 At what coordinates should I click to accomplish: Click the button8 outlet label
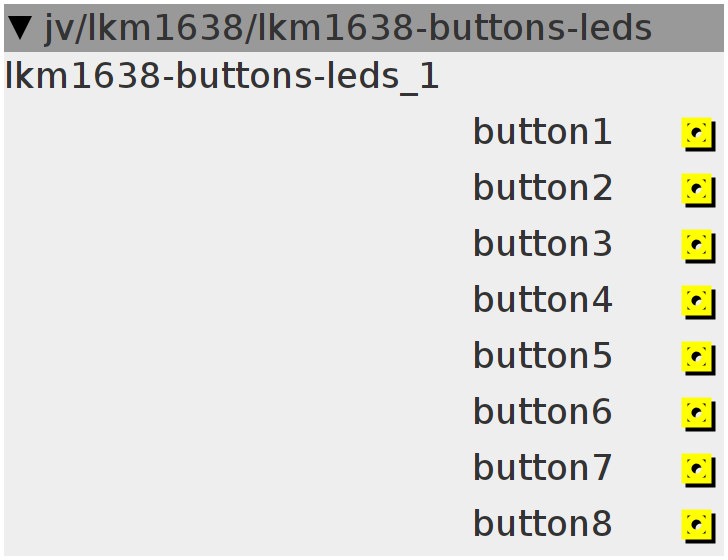[x=542, y=524]
